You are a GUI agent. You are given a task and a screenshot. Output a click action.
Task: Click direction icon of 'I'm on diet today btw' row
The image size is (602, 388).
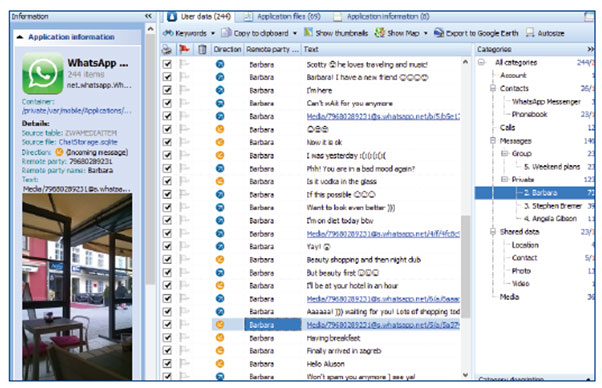(x=220, y=220)
